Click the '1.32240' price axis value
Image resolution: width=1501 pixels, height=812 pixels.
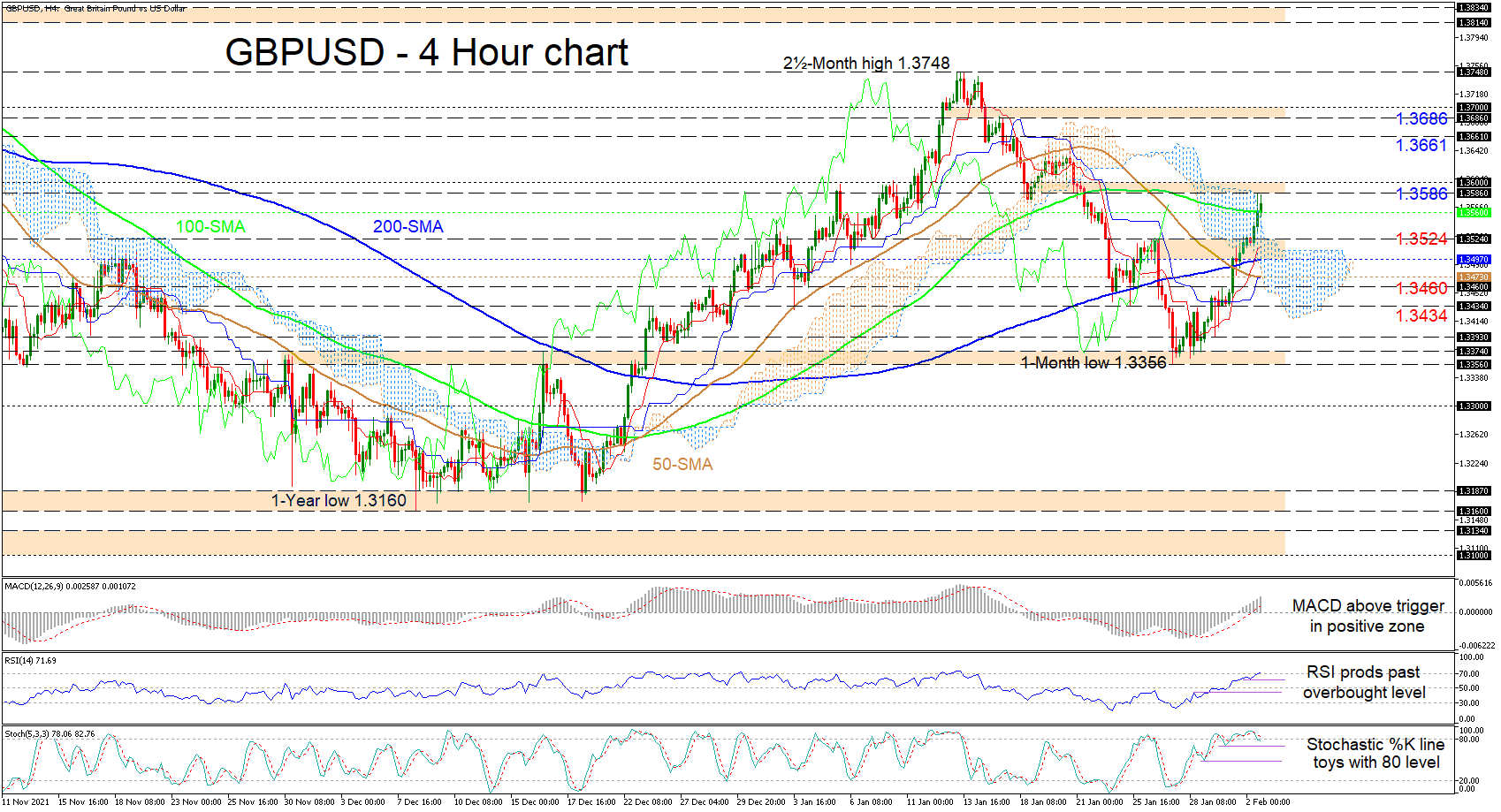pos(1474,463)
